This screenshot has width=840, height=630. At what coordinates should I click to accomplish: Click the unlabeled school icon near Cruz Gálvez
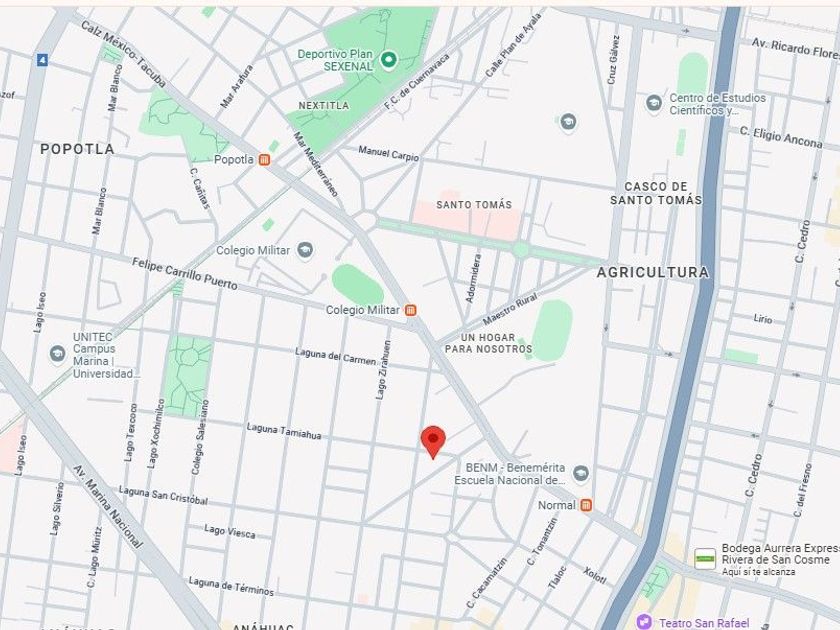[x=568, y=122]
